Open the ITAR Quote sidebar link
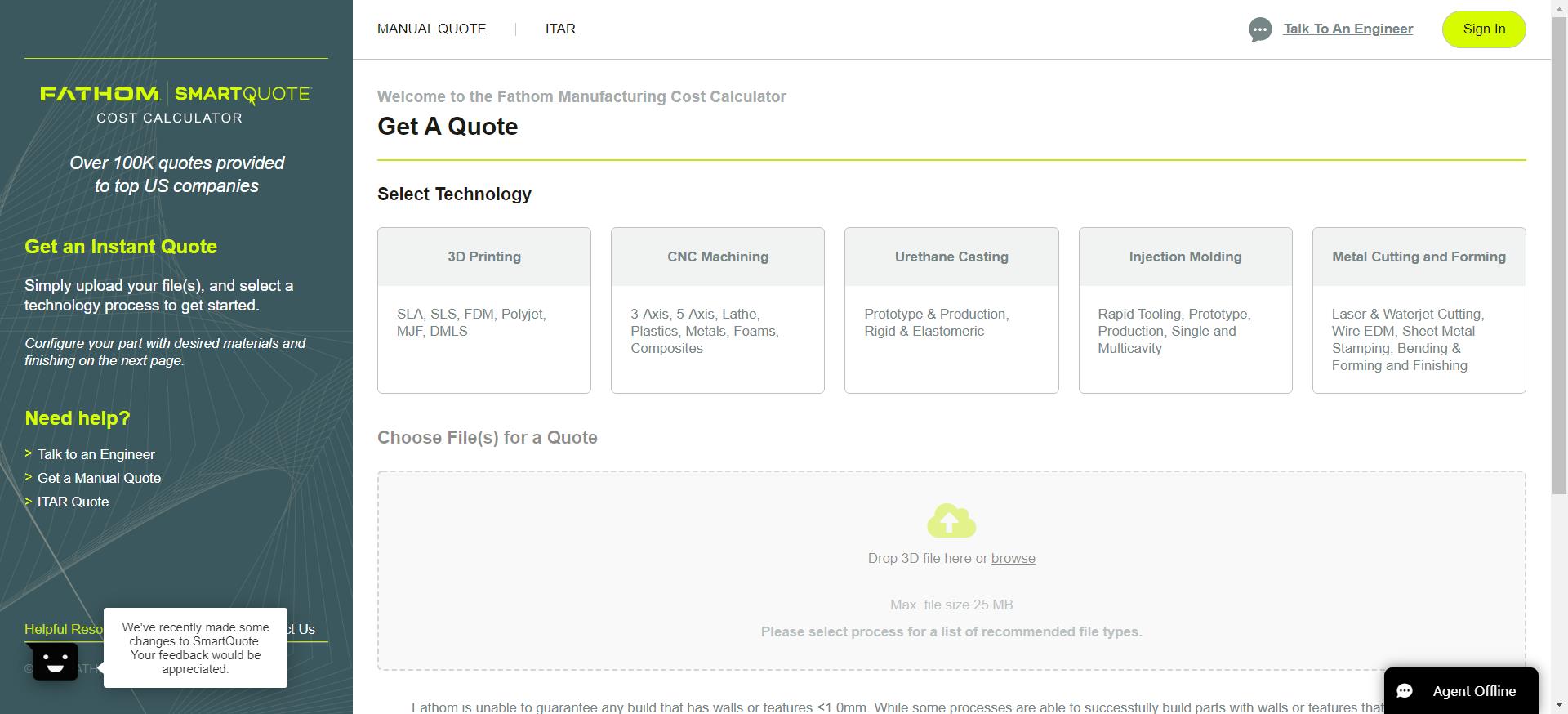1568x714 pixels. [x=73, y=502]
